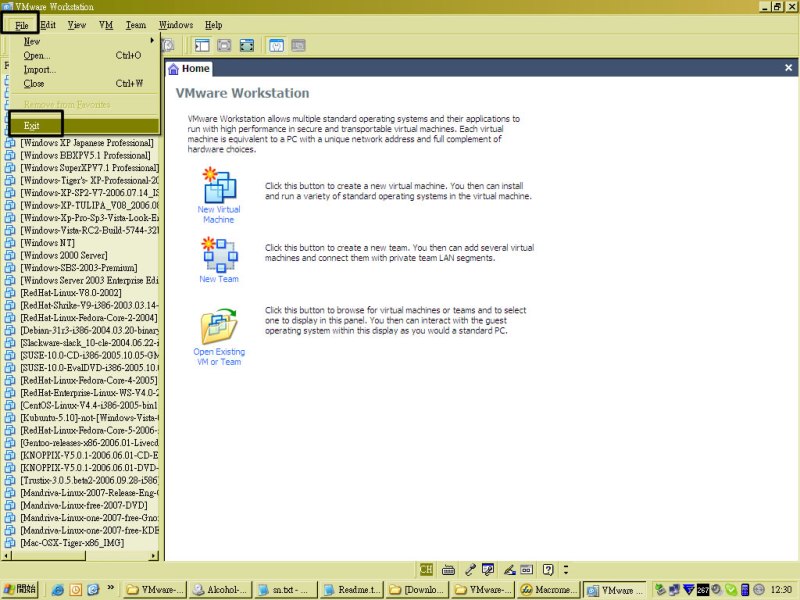
Task: Switch to the Home tab
Action: click(x=189, y=69)
